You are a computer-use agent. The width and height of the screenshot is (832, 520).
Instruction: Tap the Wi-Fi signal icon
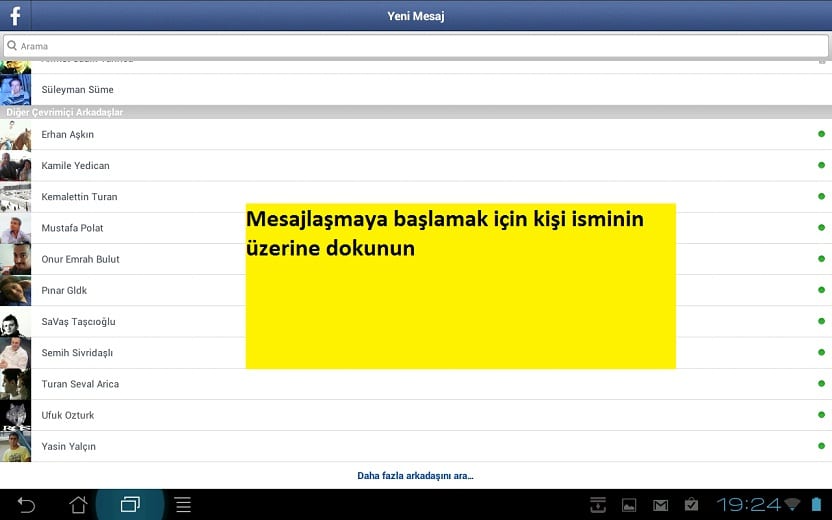(x=792, y=505)
